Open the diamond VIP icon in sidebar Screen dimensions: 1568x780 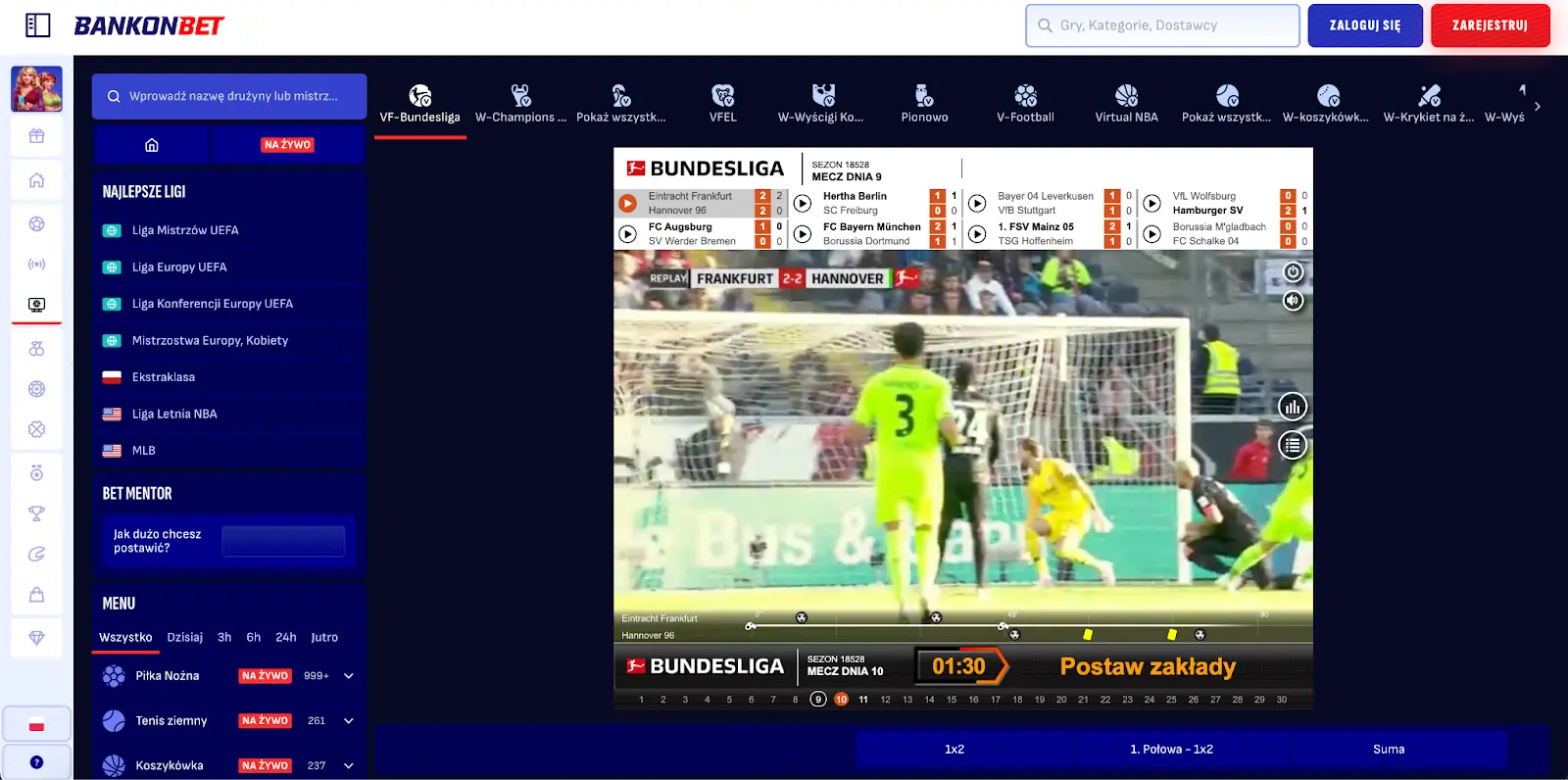(36, 638)
